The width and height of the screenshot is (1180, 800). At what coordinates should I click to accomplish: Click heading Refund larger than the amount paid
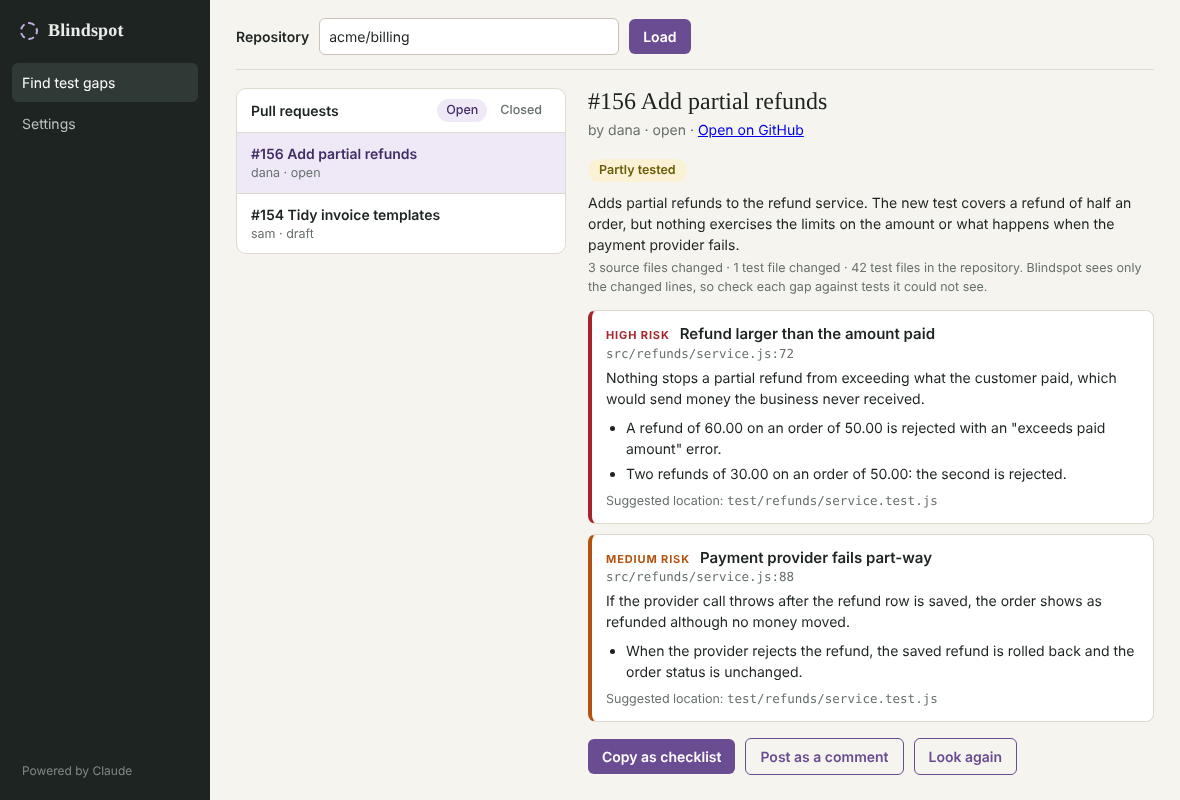click(x=807, y=334)
